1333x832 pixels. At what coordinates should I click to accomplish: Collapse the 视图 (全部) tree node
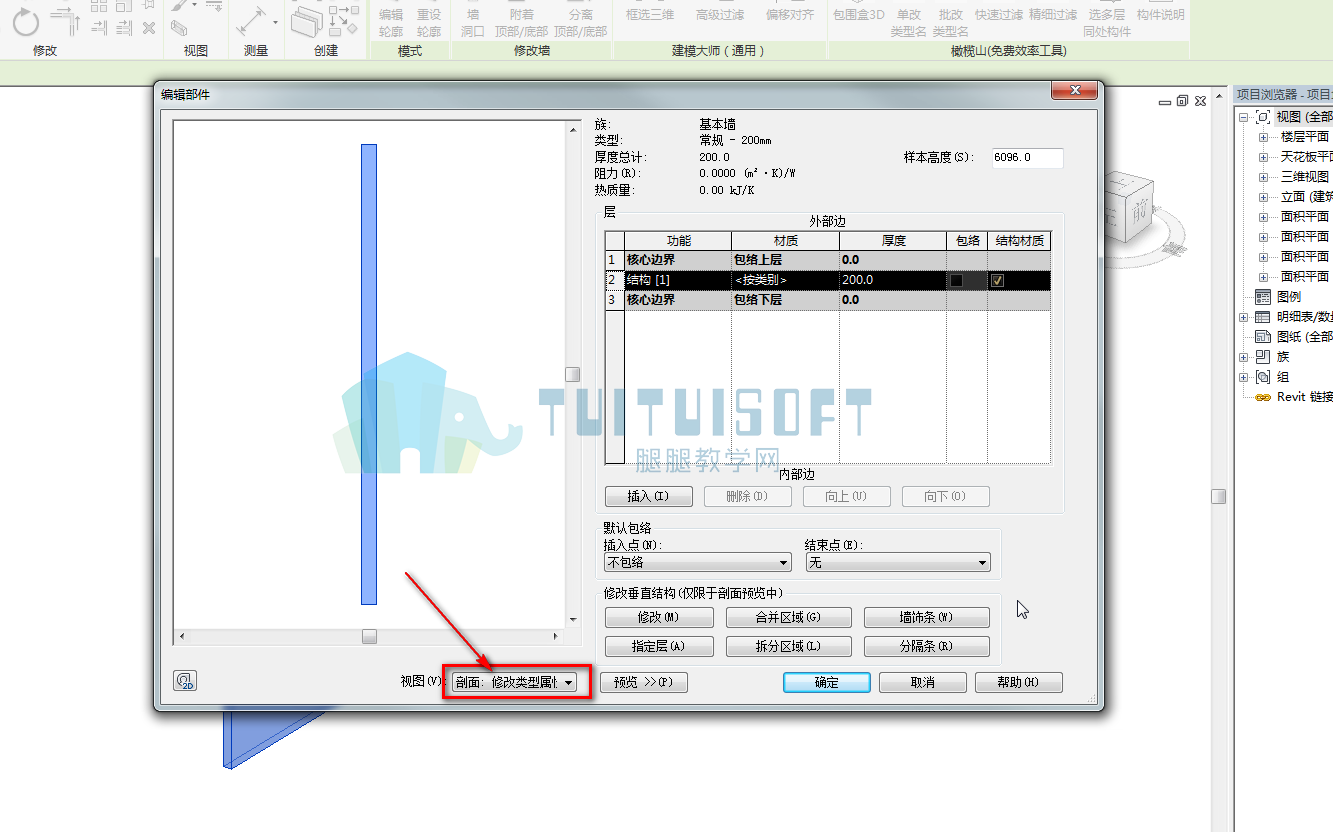point(1243,117)
